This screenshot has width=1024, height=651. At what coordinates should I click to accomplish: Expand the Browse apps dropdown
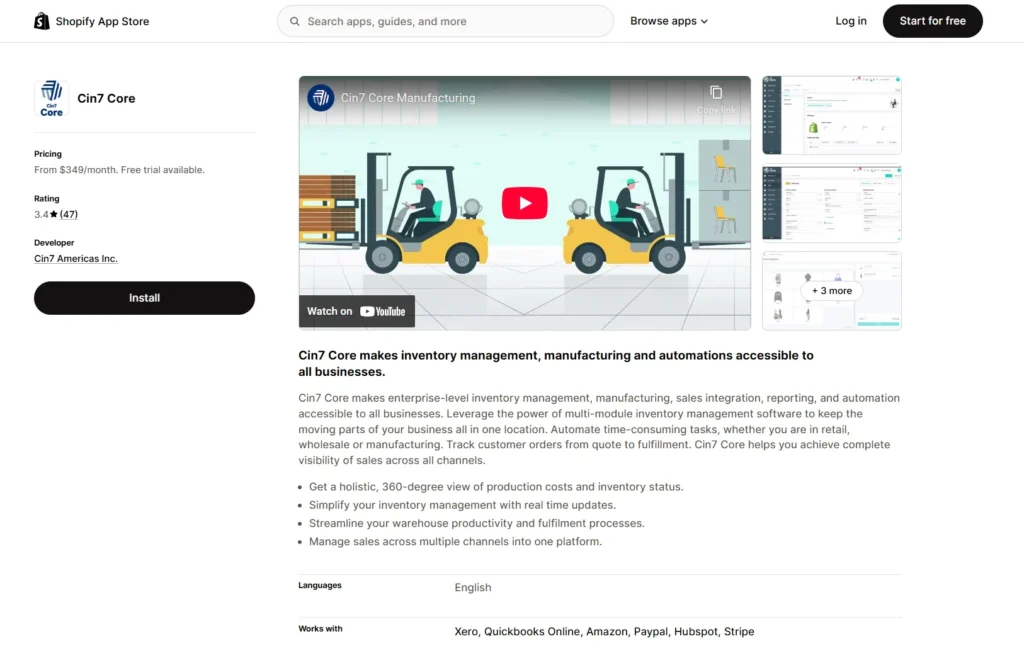(668, 21)
